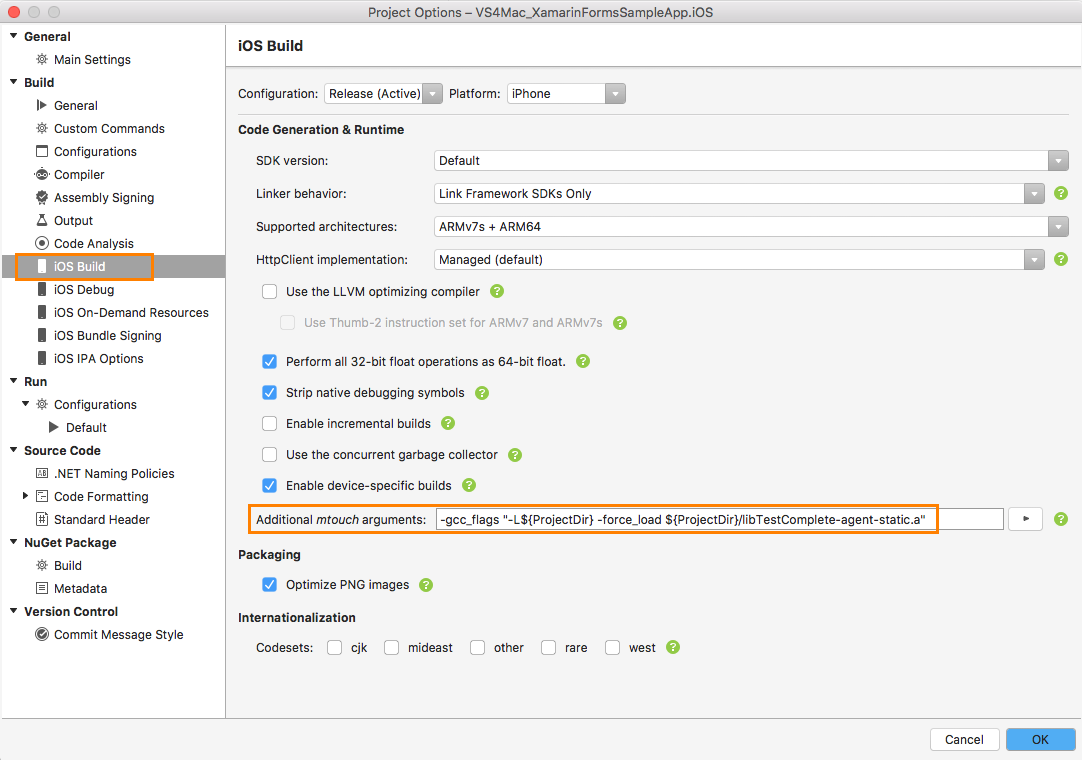Uncheck Strip native debugging symbols

tap(269, 393)
